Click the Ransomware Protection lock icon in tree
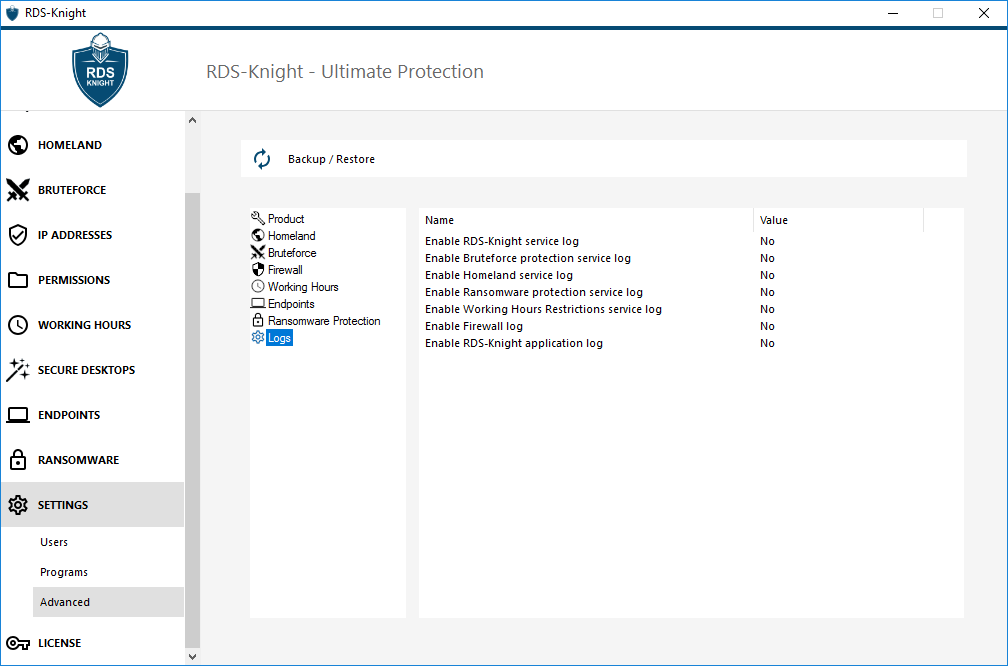Image resolution: width=1008 pixels, height=666 pixels. point(258,320)
